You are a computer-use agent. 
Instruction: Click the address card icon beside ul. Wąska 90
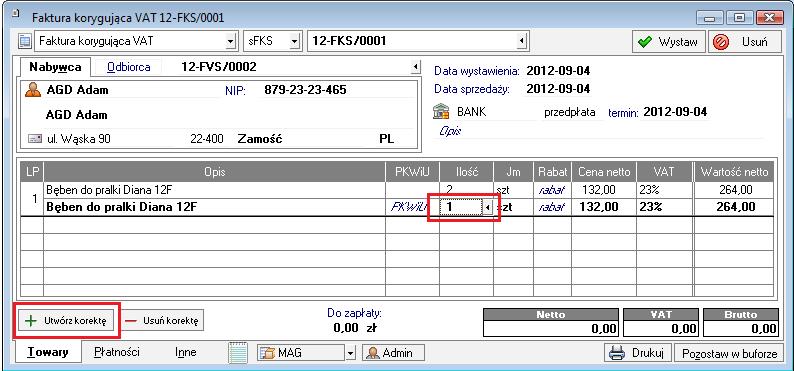(x=34, y=139)
